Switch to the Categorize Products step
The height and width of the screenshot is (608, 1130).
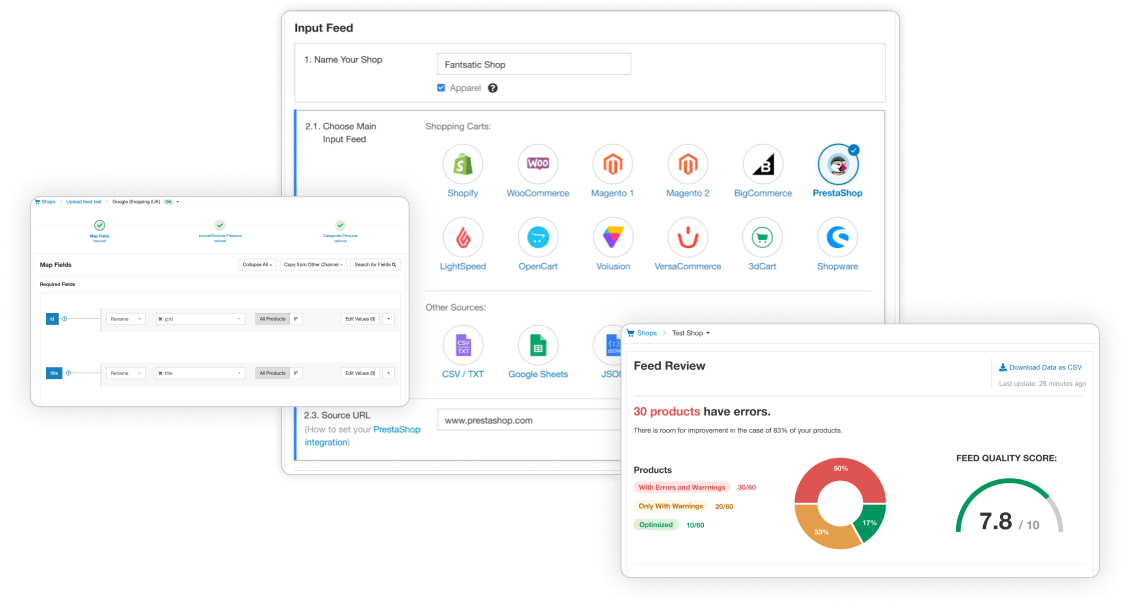click(x=340, y=227)
